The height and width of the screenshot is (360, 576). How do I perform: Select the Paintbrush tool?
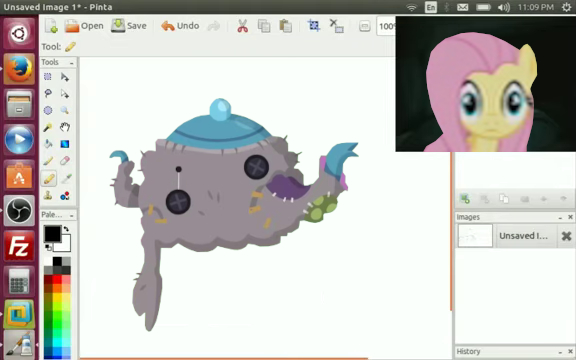click(48, 161)
